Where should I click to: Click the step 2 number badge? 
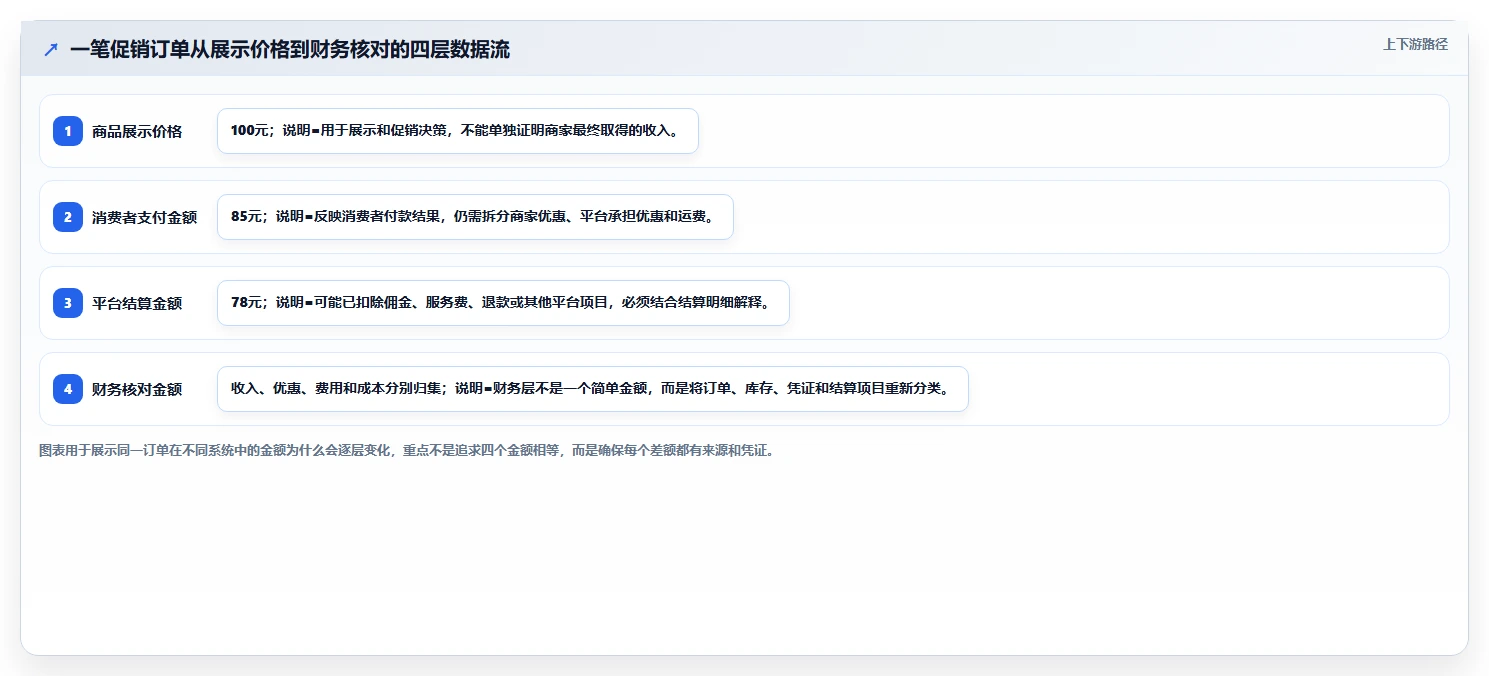click(x=68, y=217)
